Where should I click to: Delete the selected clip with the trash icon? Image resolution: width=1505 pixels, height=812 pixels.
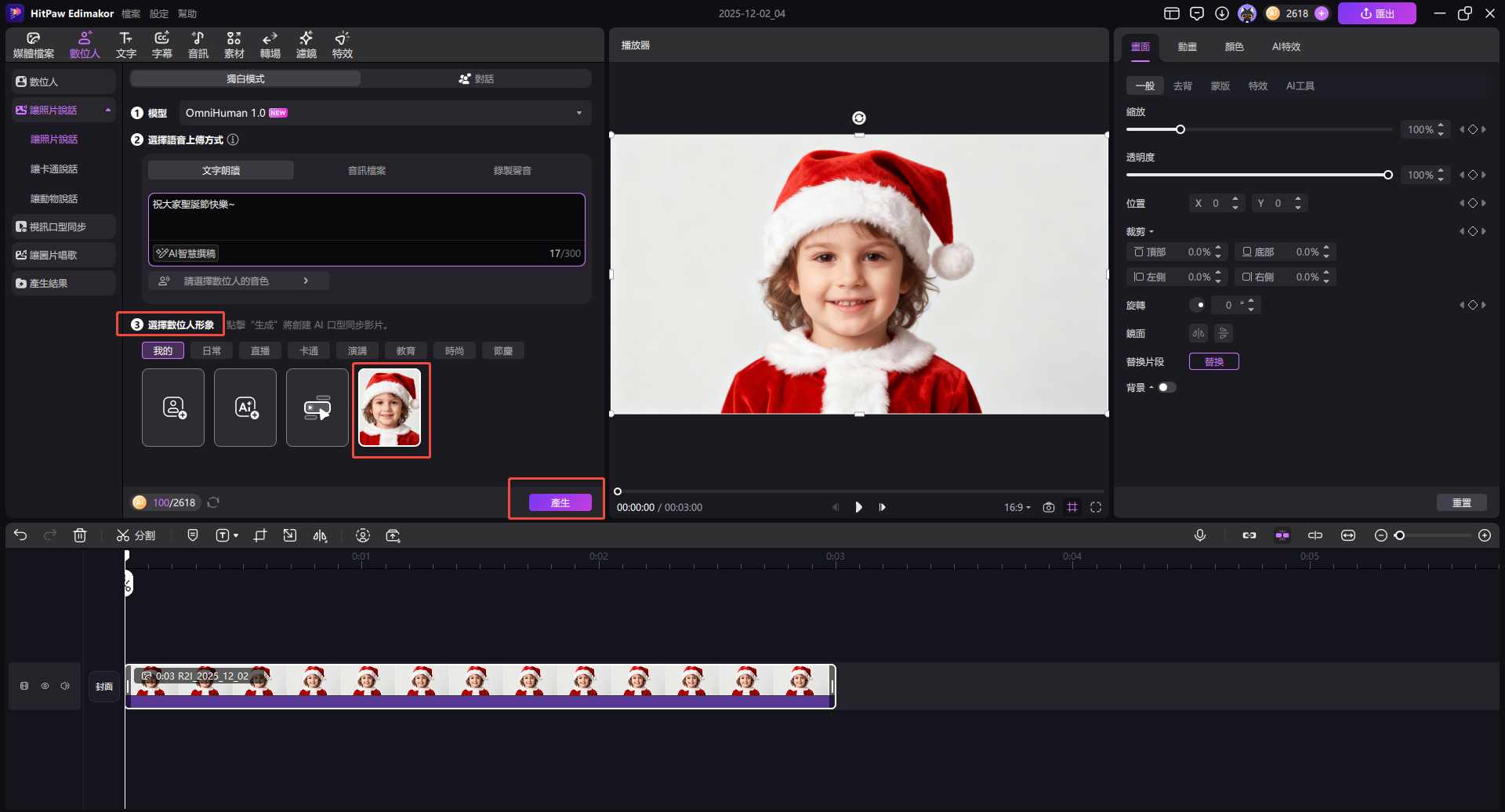[x=80, y=535]
